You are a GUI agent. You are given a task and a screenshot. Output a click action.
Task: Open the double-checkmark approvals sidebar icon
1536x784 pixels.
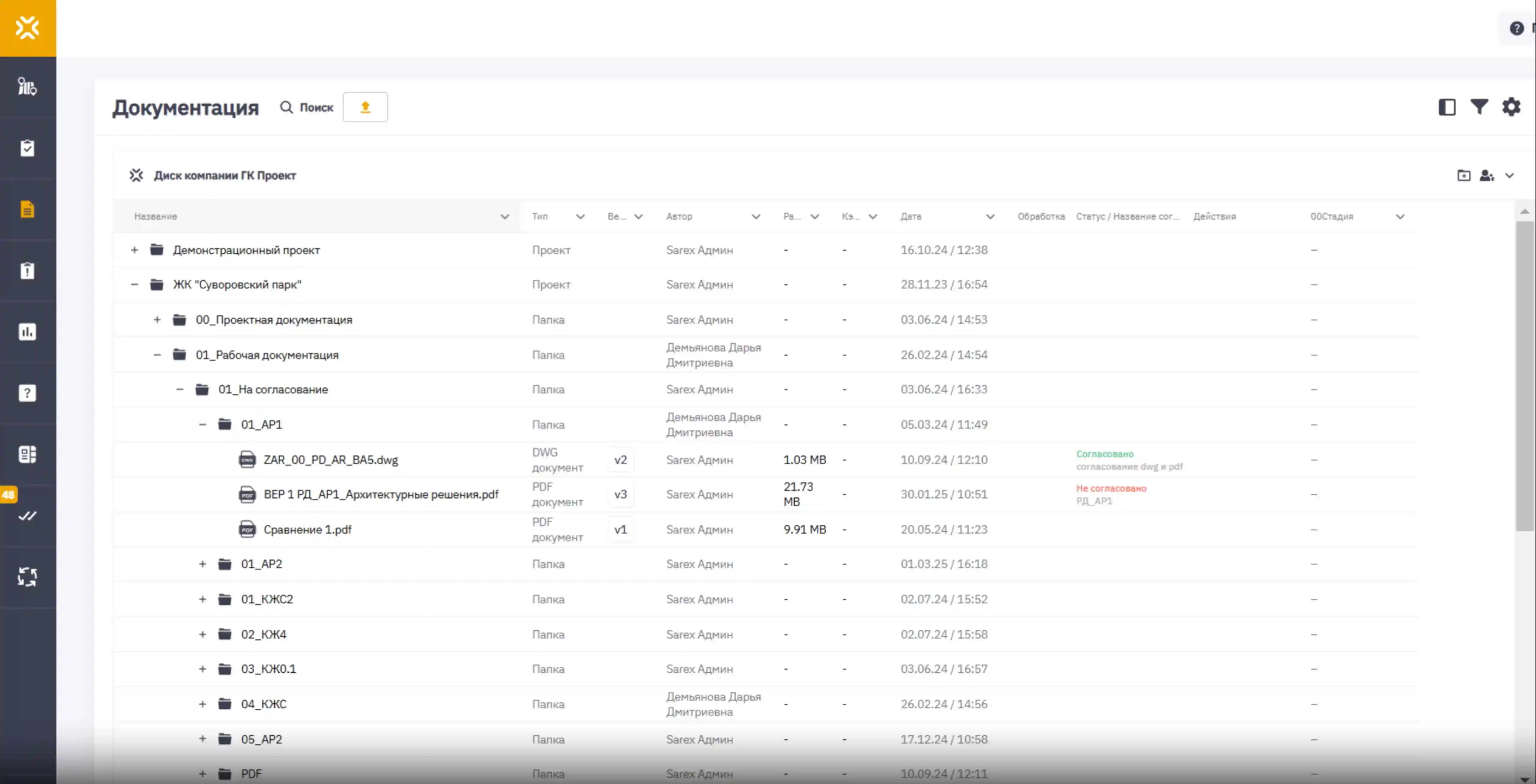(x=27, y=516)
